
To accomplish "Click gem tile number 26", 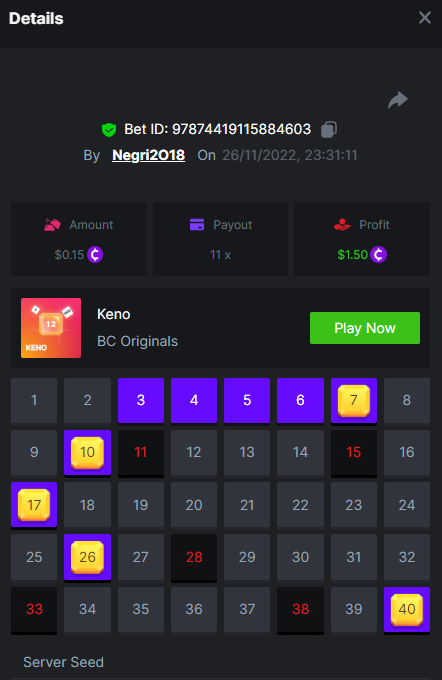I will [87, 558].
